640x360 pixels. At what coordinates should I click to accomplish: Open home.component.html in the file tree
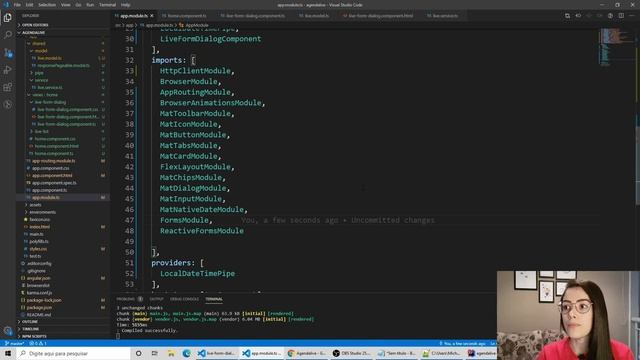click(x=56, y=146)
